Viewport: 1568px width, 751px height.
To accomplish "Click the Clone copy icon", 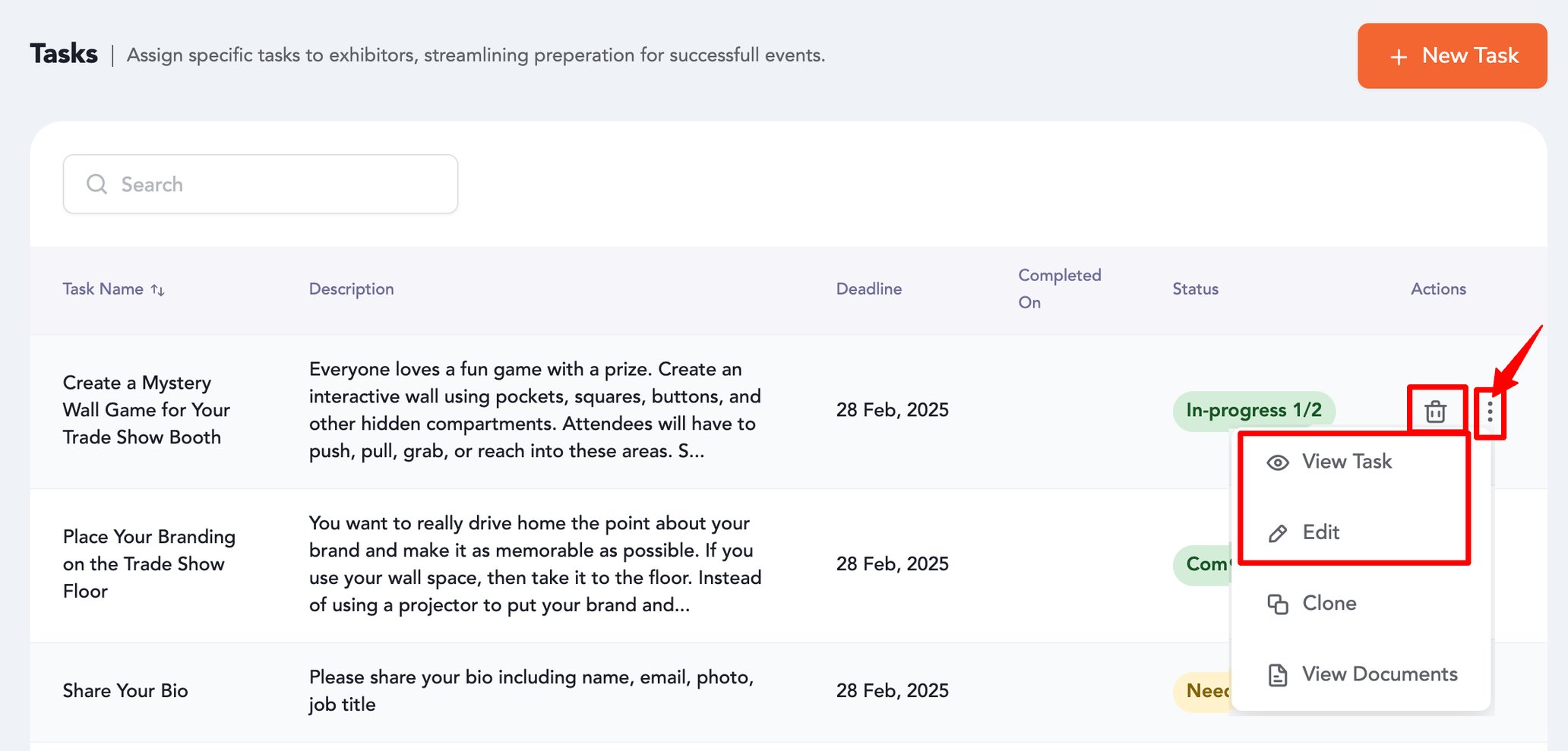I will point(1279,603).
